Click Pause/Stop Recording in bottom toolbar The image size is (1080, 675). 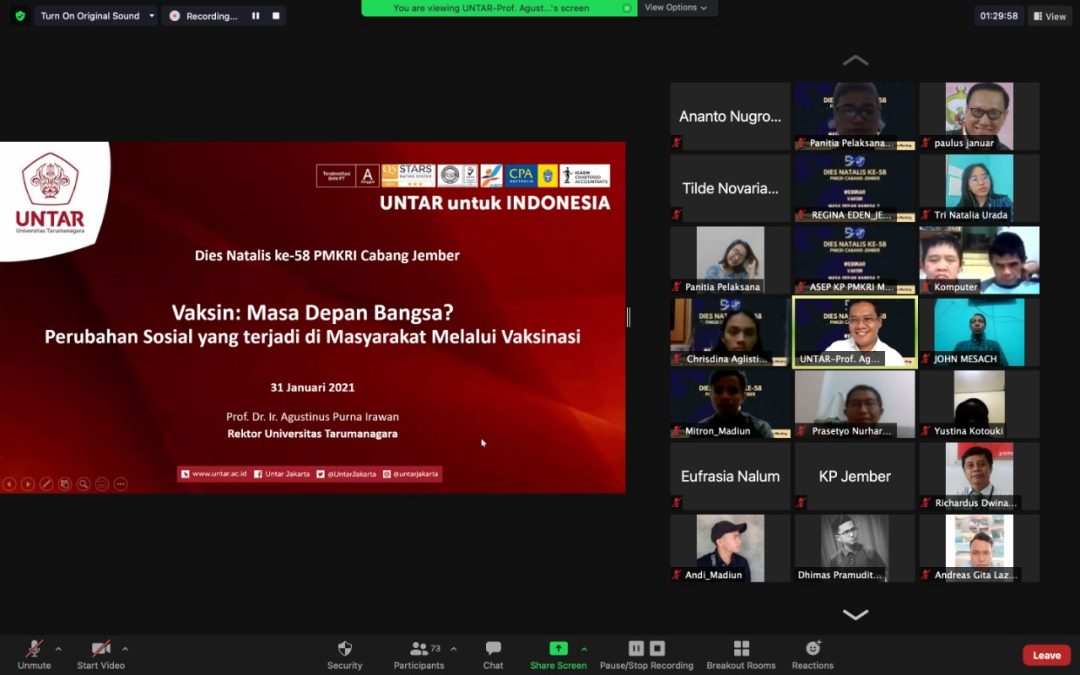(x=646, y=655)
